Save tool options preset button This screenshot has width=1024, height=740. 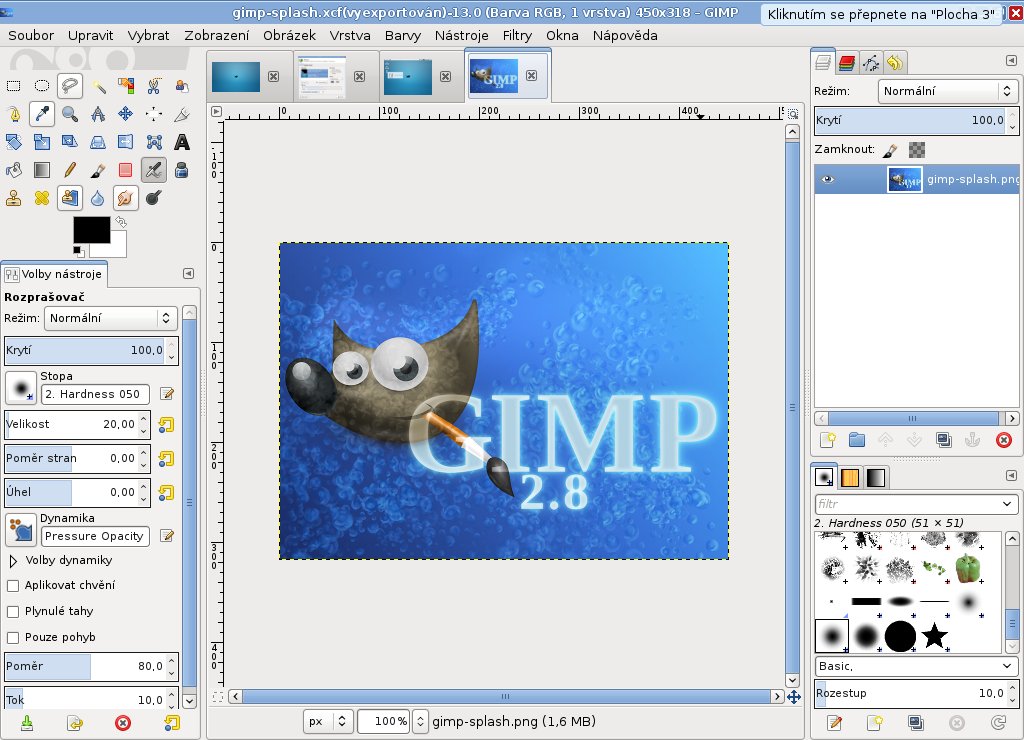point(27,723)
